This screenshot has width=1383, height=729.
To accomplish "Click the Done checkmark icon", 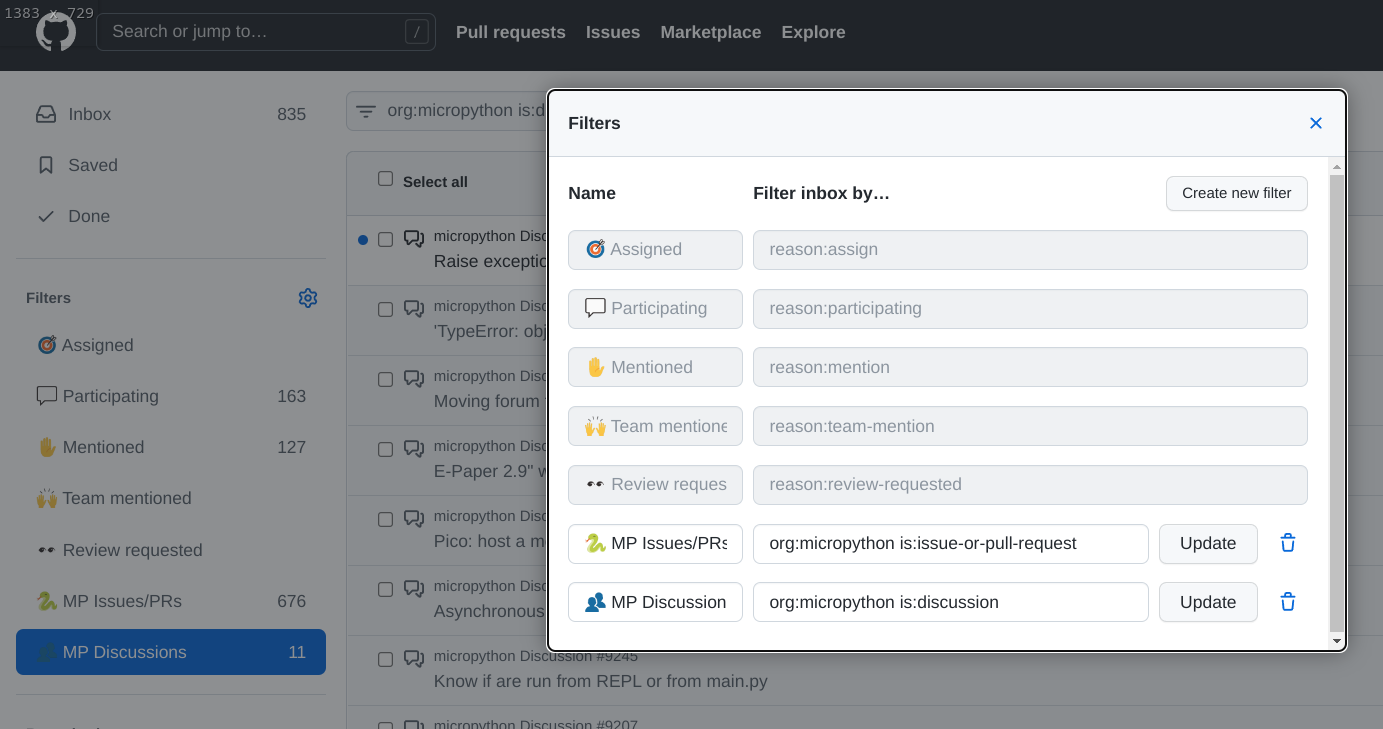I will coord(46,216).
